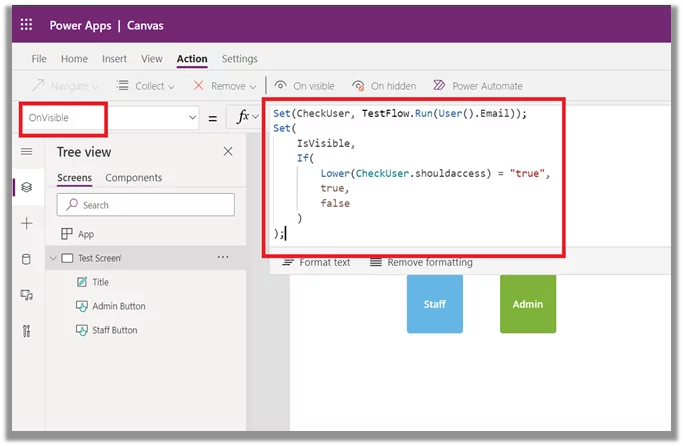Click the hamburger menu icon in sidebar
This screenshot has width=683, height=446.
[27, 152]
